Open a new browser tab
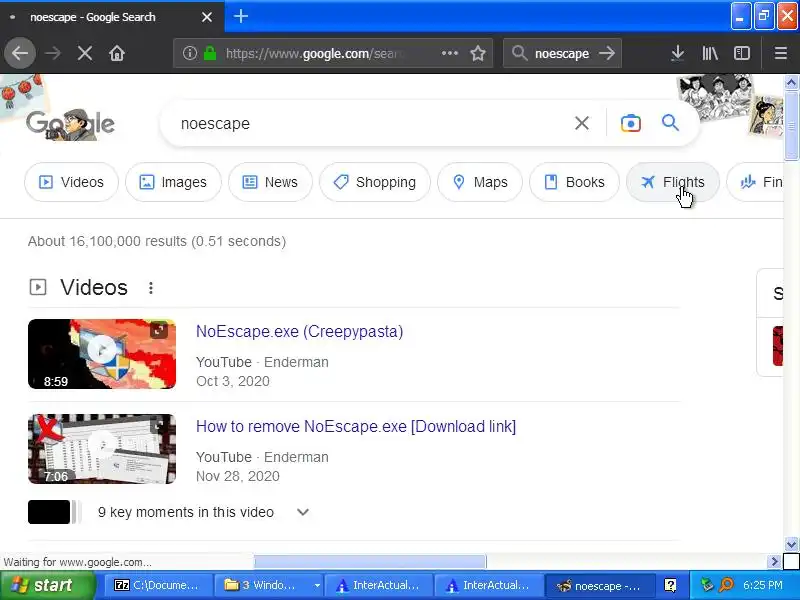The height and width of the screenshot is (600, 800). 241,16
